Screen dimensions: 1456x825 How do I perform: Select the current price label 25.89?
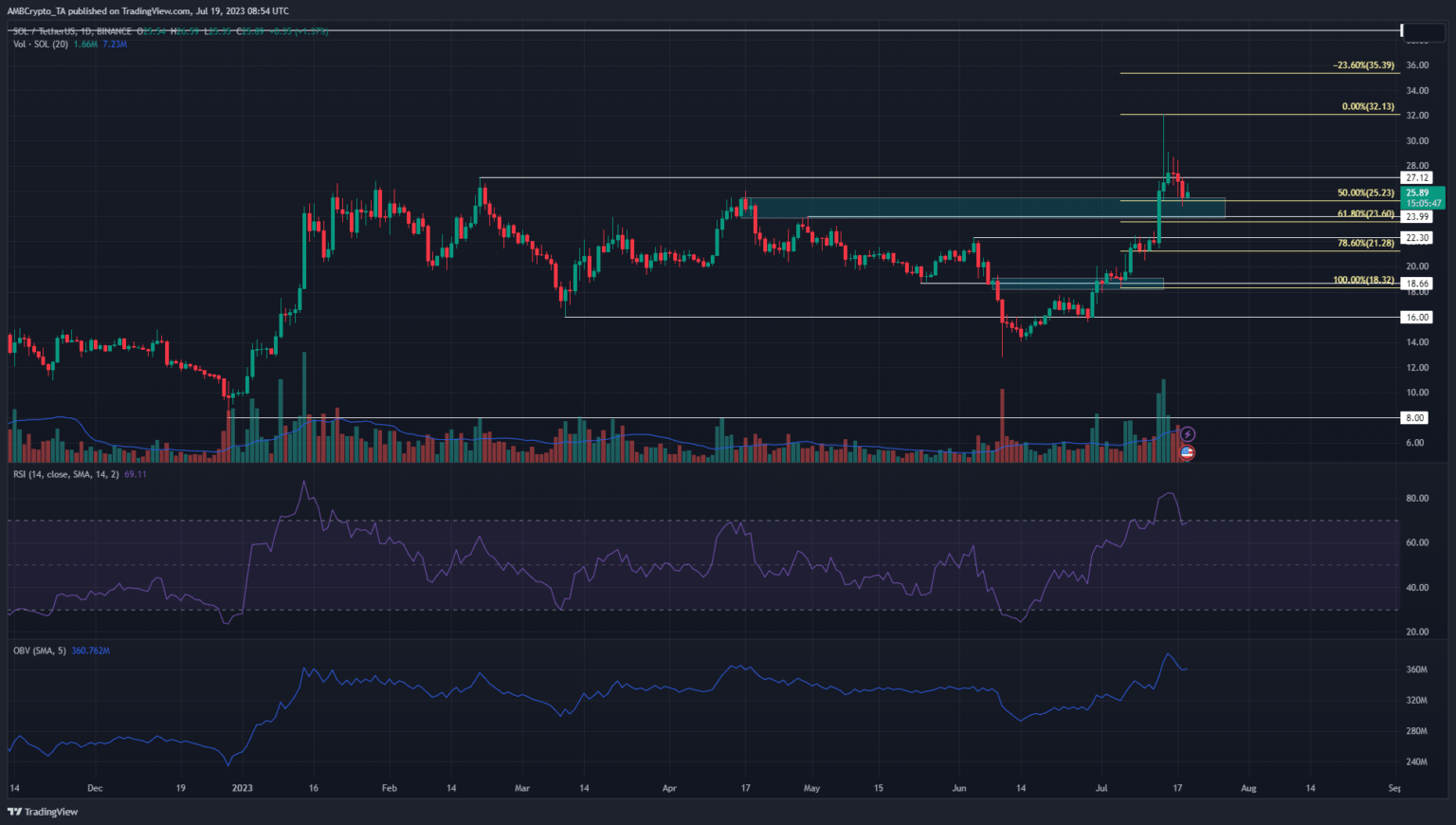point(1417,192)
